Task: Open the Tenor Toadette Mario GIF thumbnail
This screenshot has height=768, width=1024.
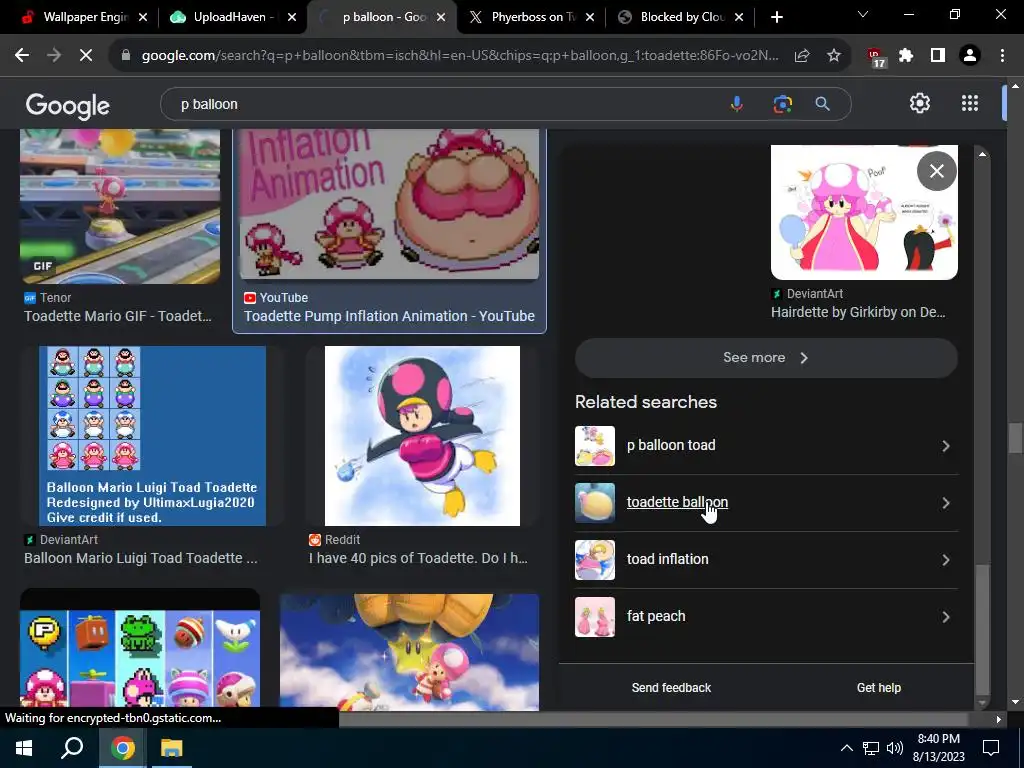Action: point(120,206)
